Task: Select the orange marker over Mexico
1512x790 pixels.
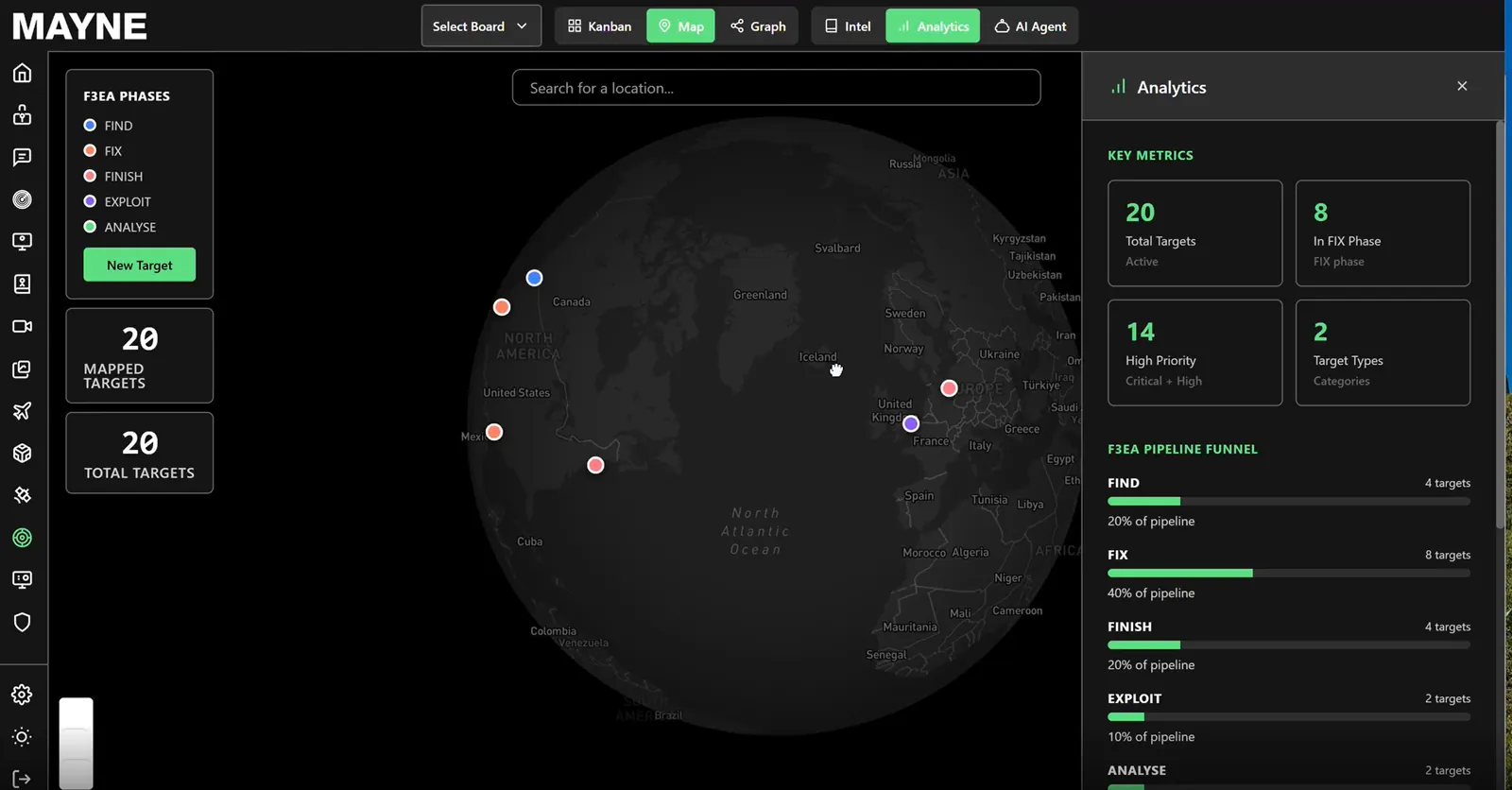Action: (494, 432)
